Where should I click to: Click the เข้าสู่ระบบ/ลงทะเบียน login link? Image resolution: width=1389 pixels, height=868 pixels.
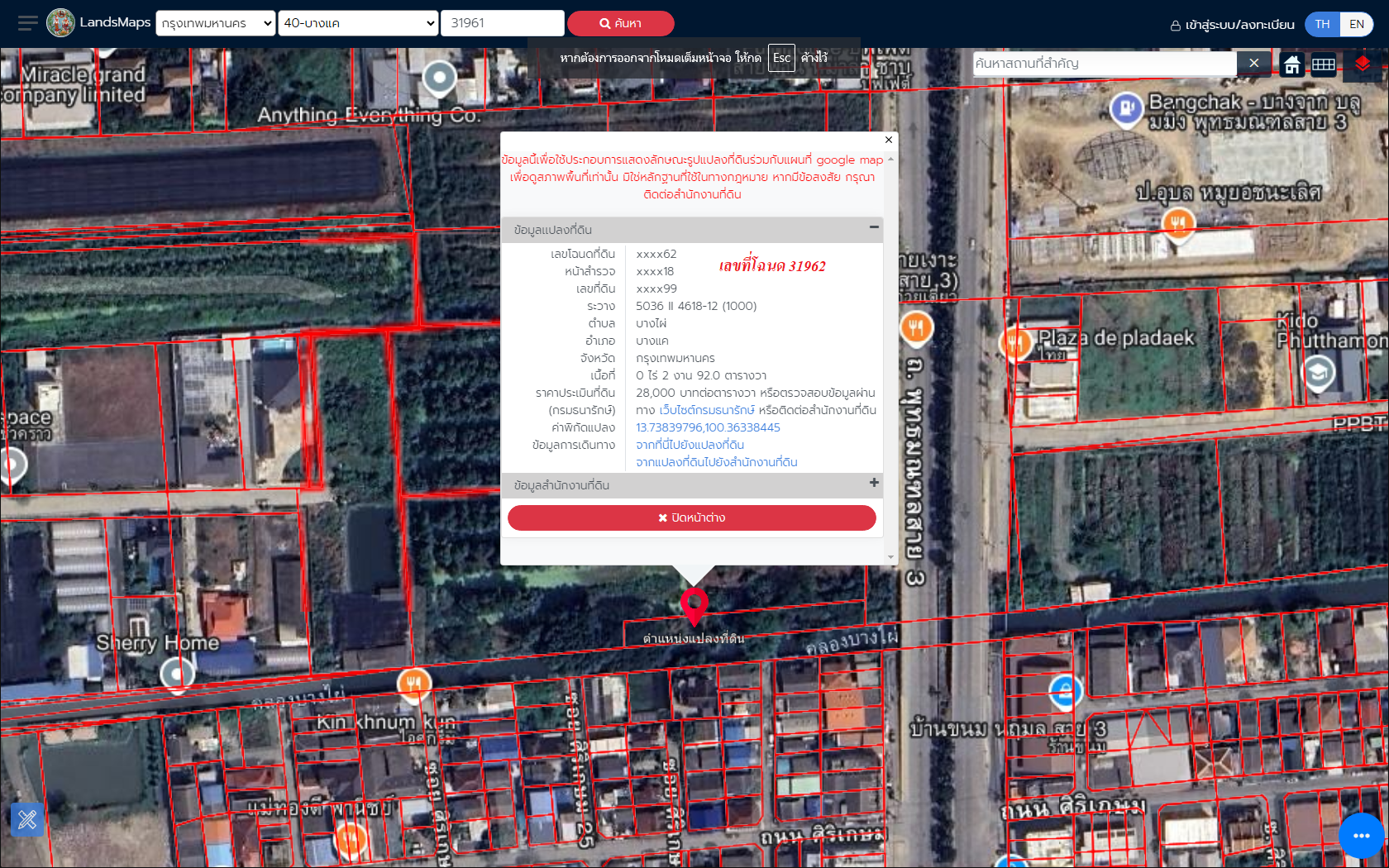coord(1232,25)
